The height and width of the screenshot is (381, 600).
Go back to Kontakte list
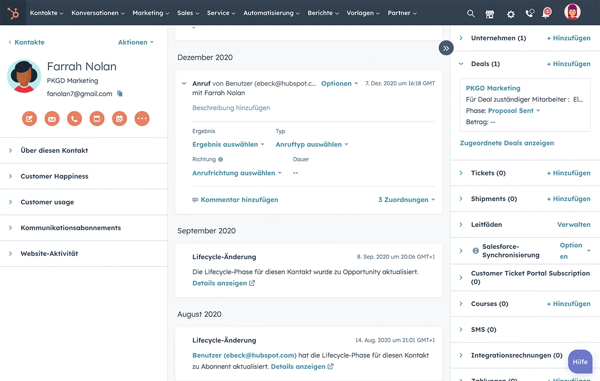[x=26, y=42]
